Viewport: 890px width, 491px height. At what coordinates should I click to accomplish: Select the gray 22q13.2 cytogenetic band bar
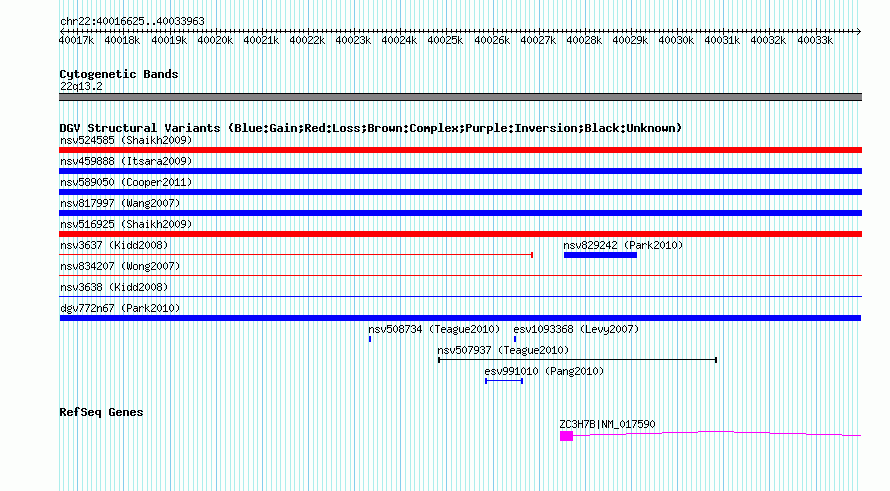coord(460,97)
